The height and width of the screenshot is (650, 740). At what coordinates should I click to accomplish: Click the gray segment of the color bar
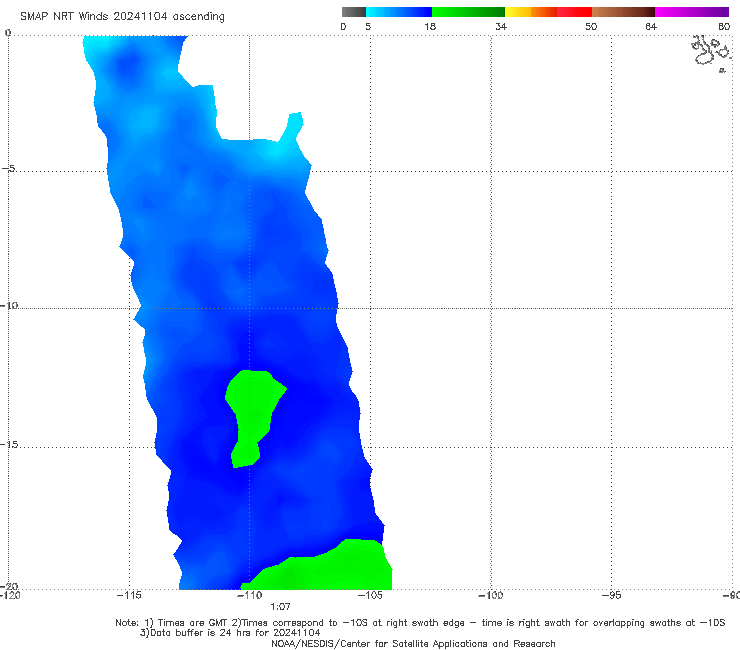[353, 12]
